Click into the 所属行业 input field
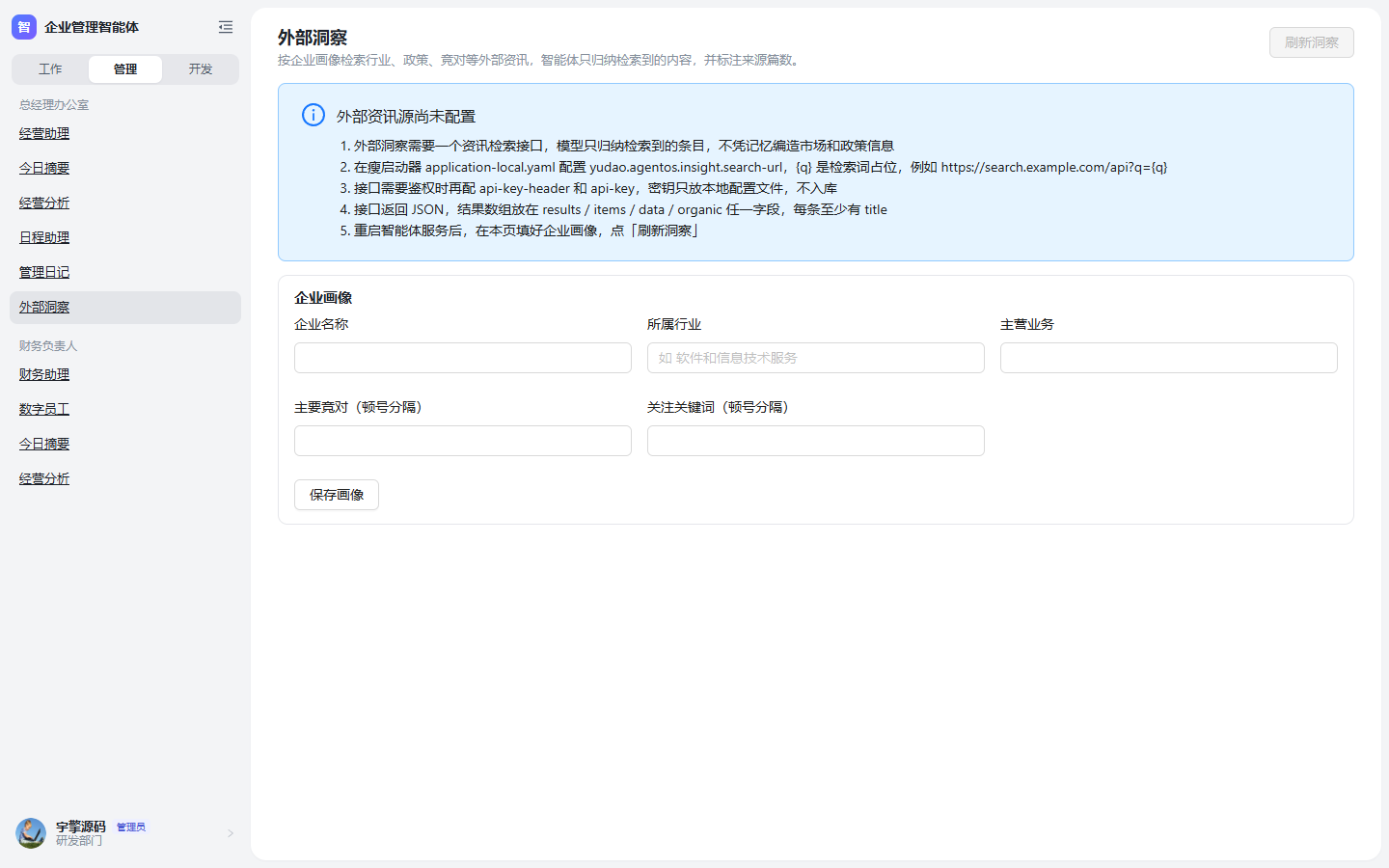 pyautogui.click(x=816, y=358)
